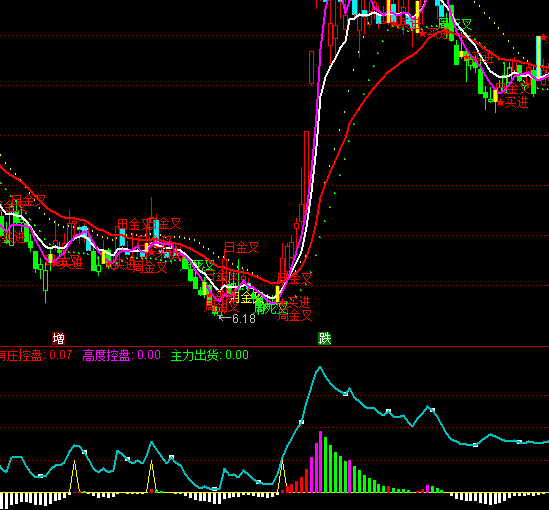The width and height of the screenshot is (549, 510).
Task: Select the 6.18 low price annotation
Action: pyautogui.click(x=238, y=319)
